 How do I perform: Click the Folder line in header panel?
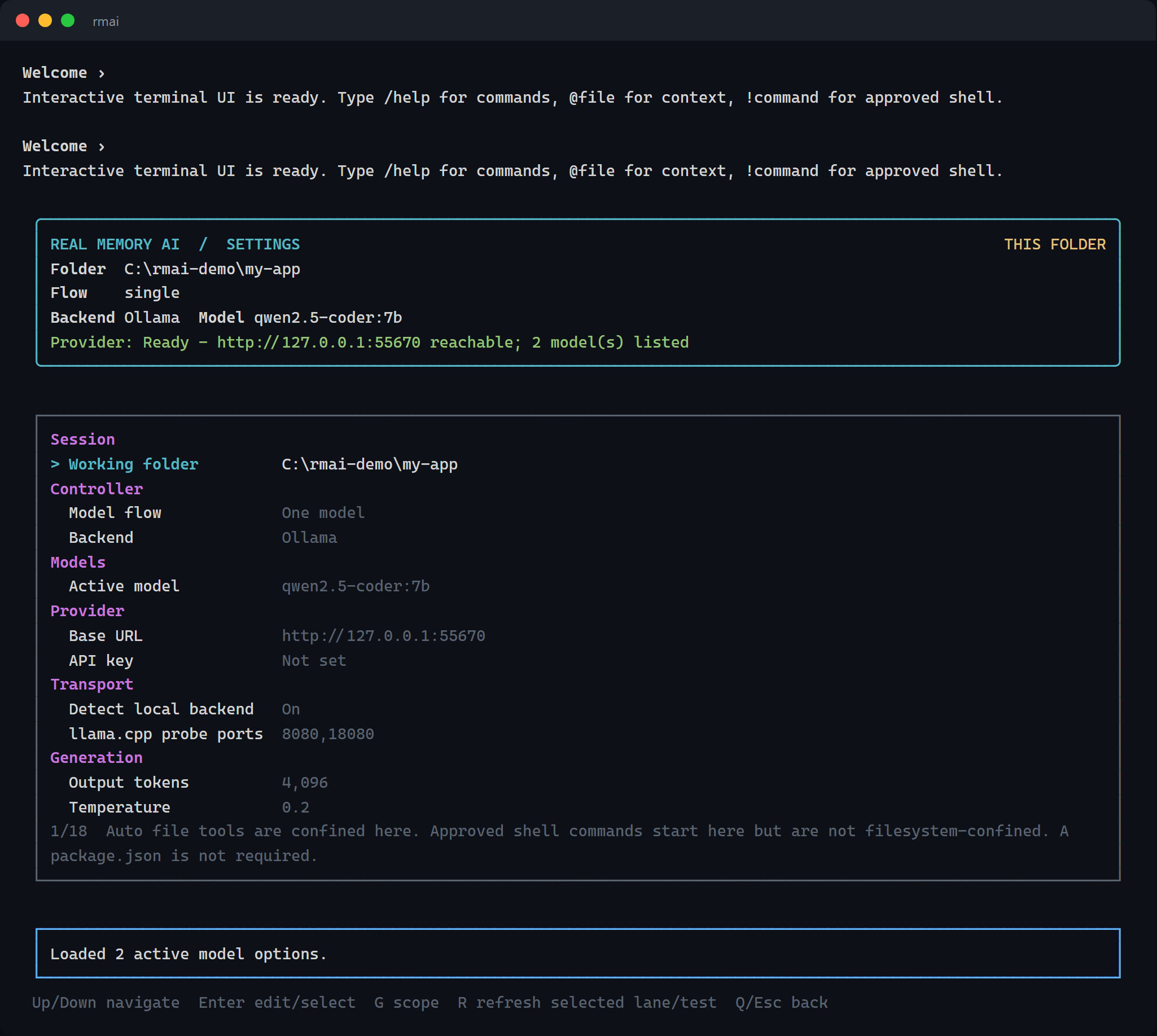[x=176, y=269]
